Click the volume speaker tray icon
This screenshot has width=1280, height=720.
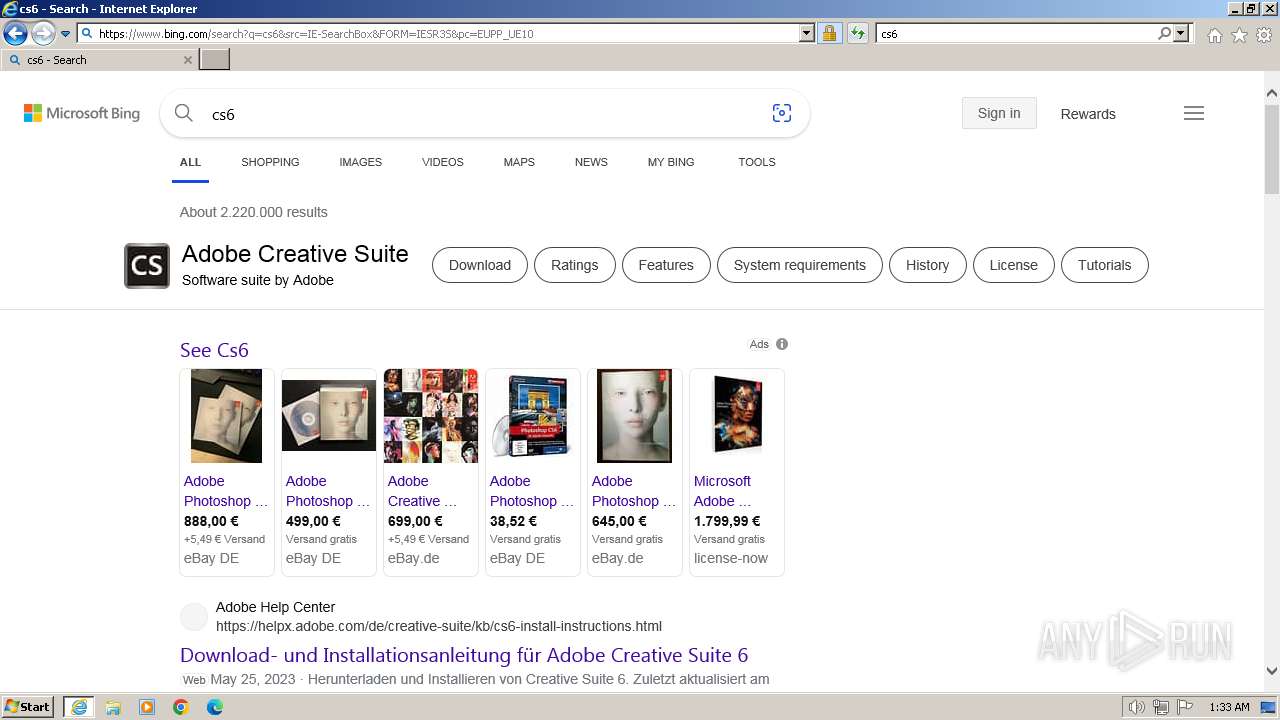click(x=1137, y=707)
